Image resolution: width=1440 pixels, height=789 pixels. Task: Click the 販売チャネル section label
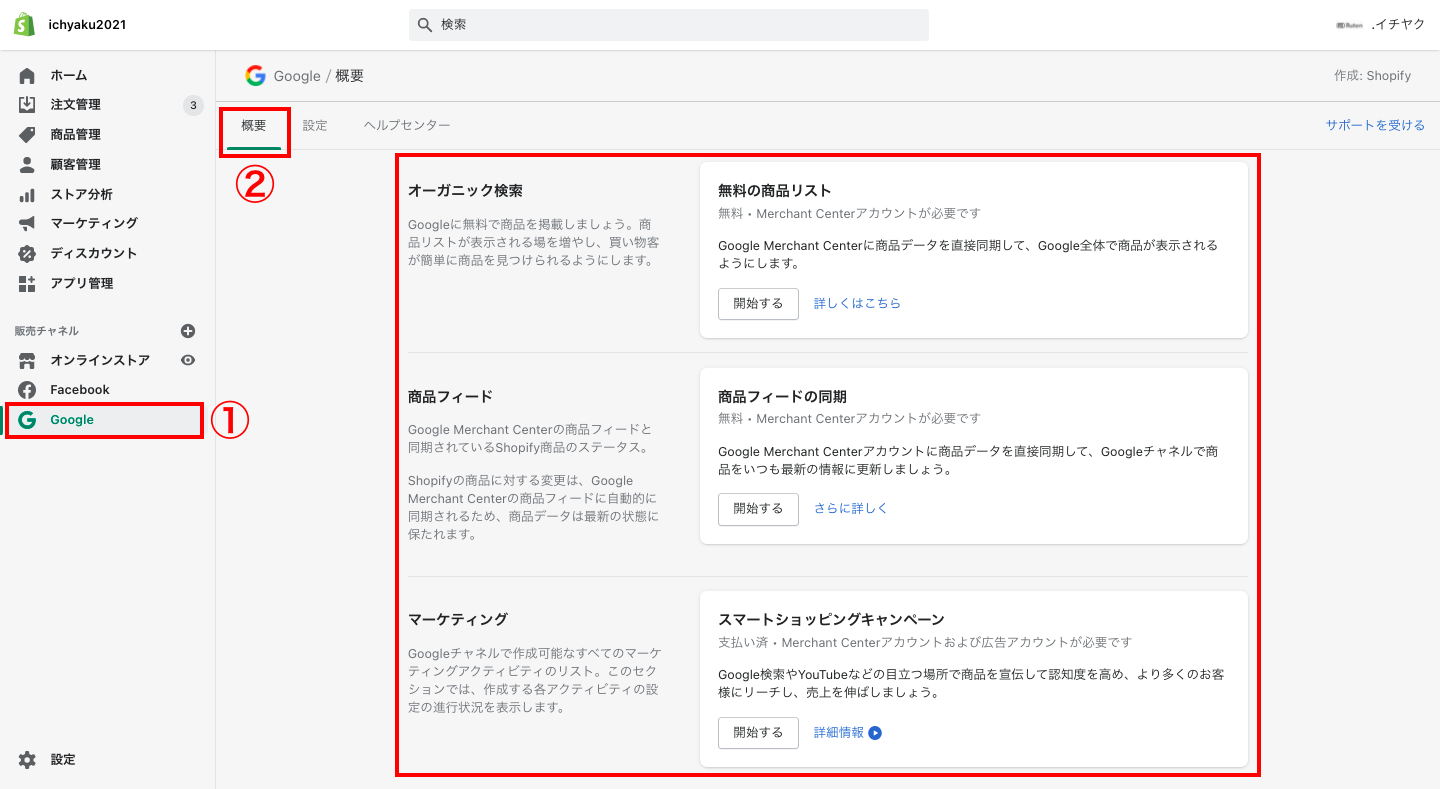[x=46, y=331]
